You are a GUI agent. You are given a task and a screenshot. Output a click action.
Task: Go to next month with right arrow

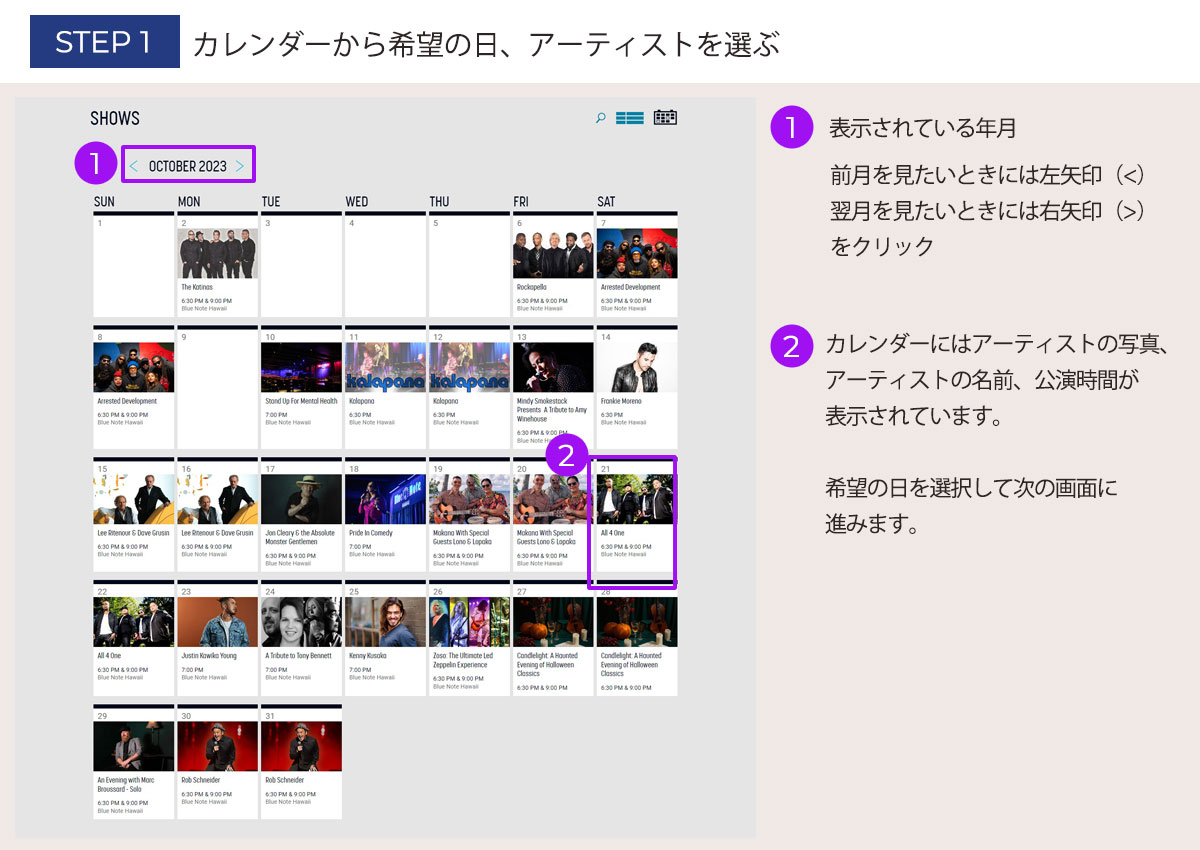[240, 166]
